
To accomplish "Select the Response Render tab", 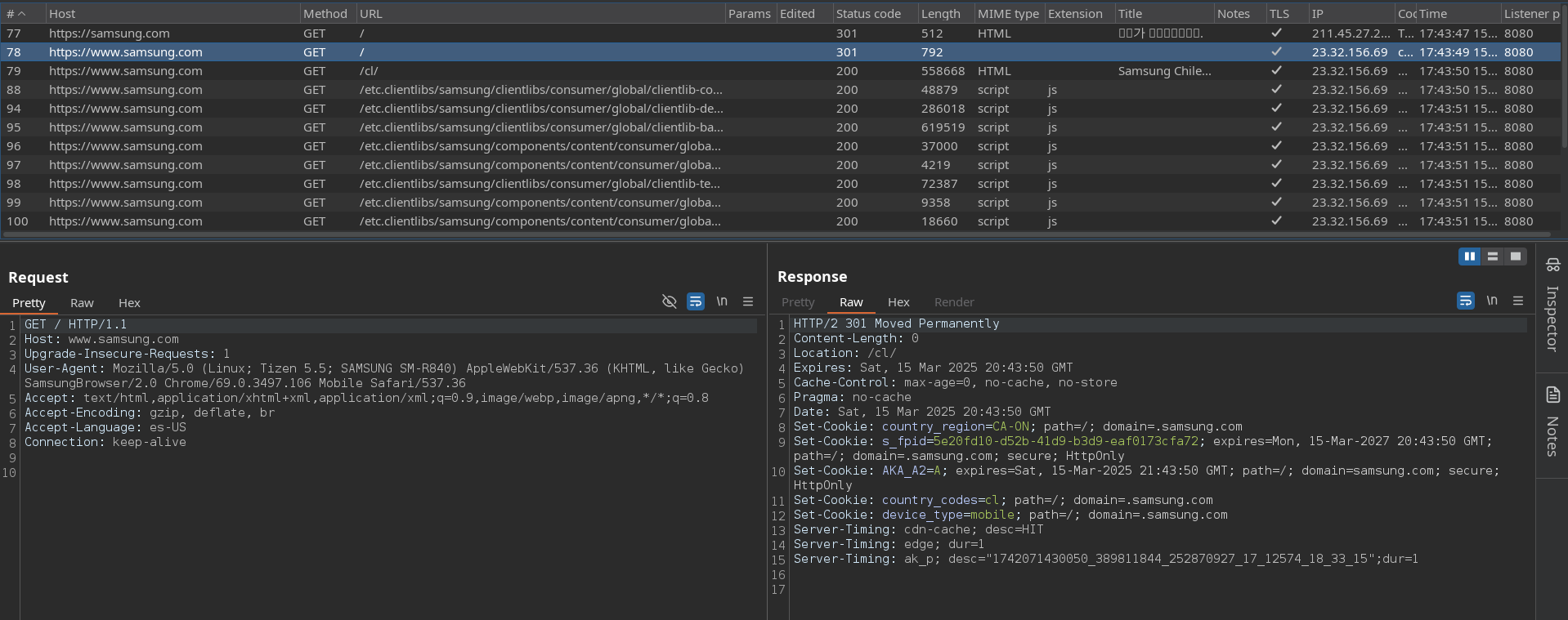I will 954,302.
